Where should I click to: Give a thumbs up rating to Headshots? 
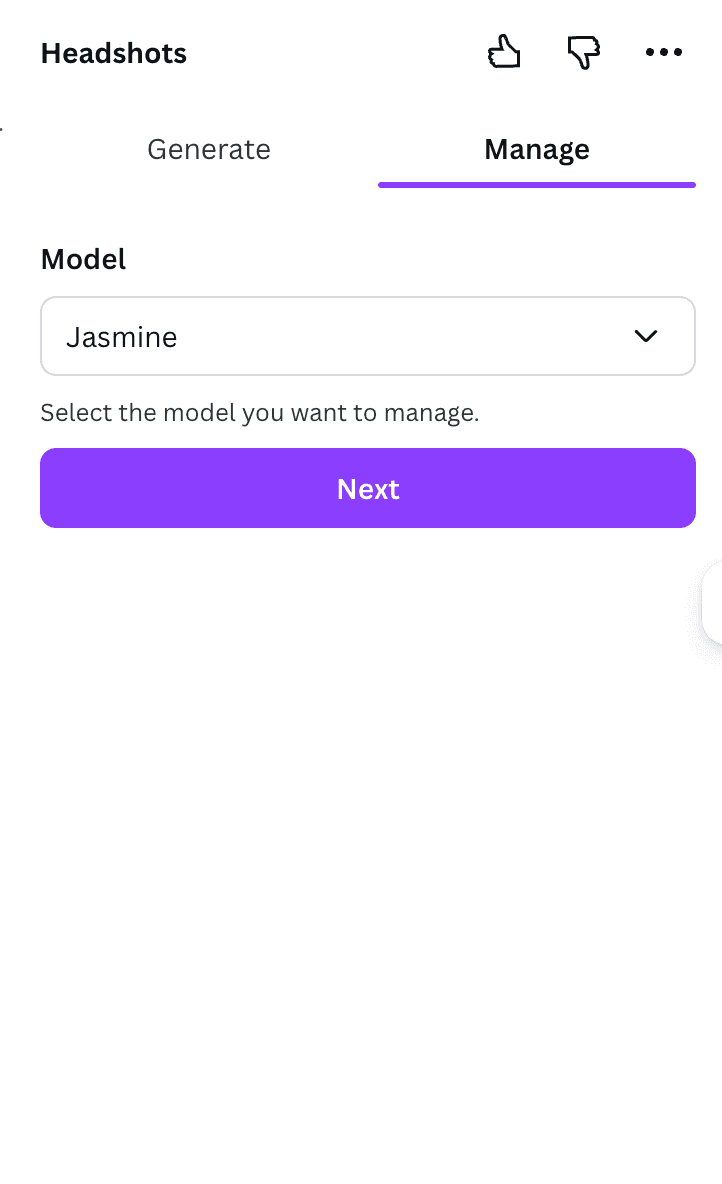pyautogui.click(x=504, y=51)
